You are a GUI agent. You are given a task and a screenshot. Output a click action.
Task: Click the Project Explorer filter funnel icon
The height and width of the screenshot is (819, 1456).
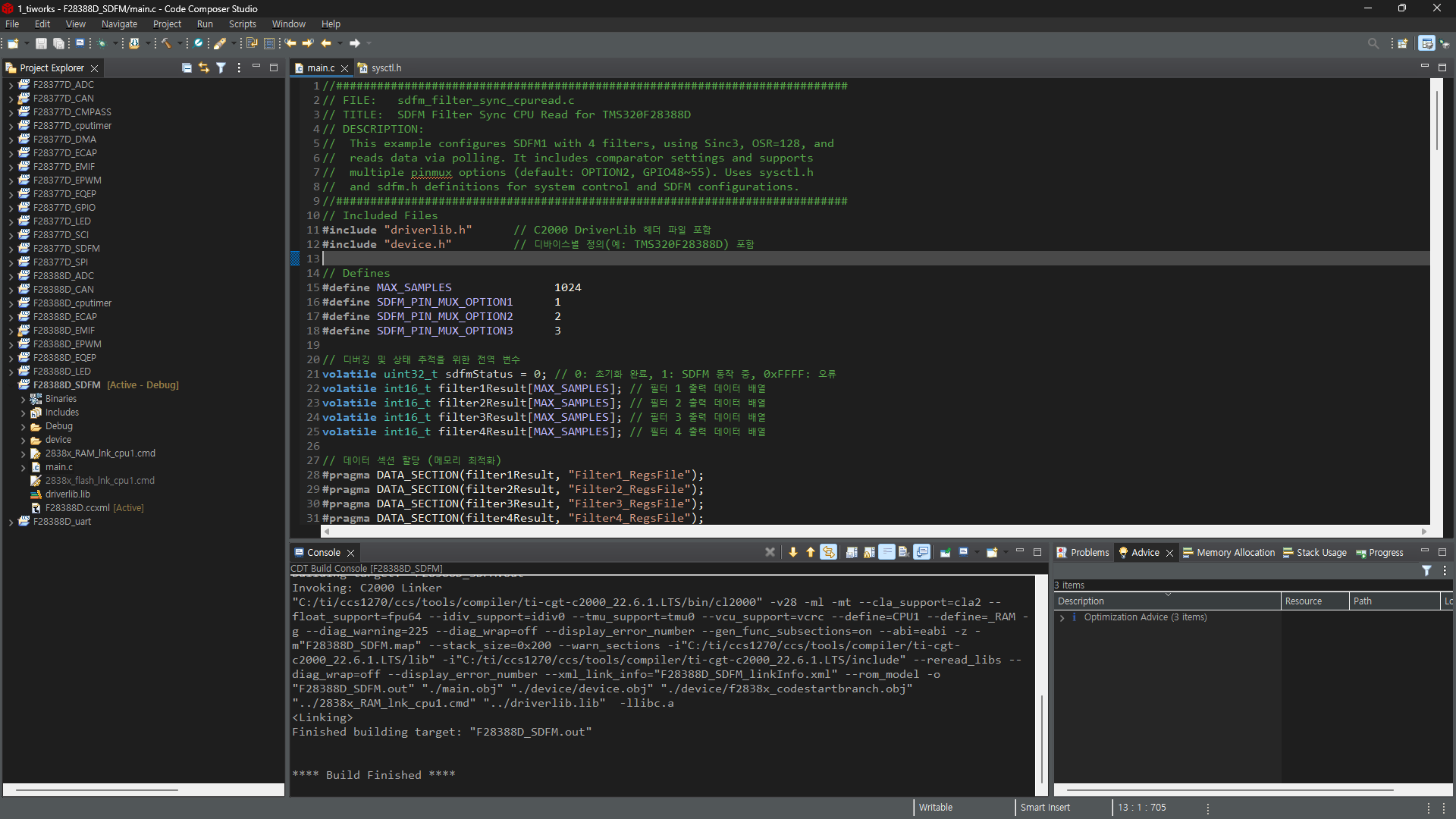click(221, 67)
